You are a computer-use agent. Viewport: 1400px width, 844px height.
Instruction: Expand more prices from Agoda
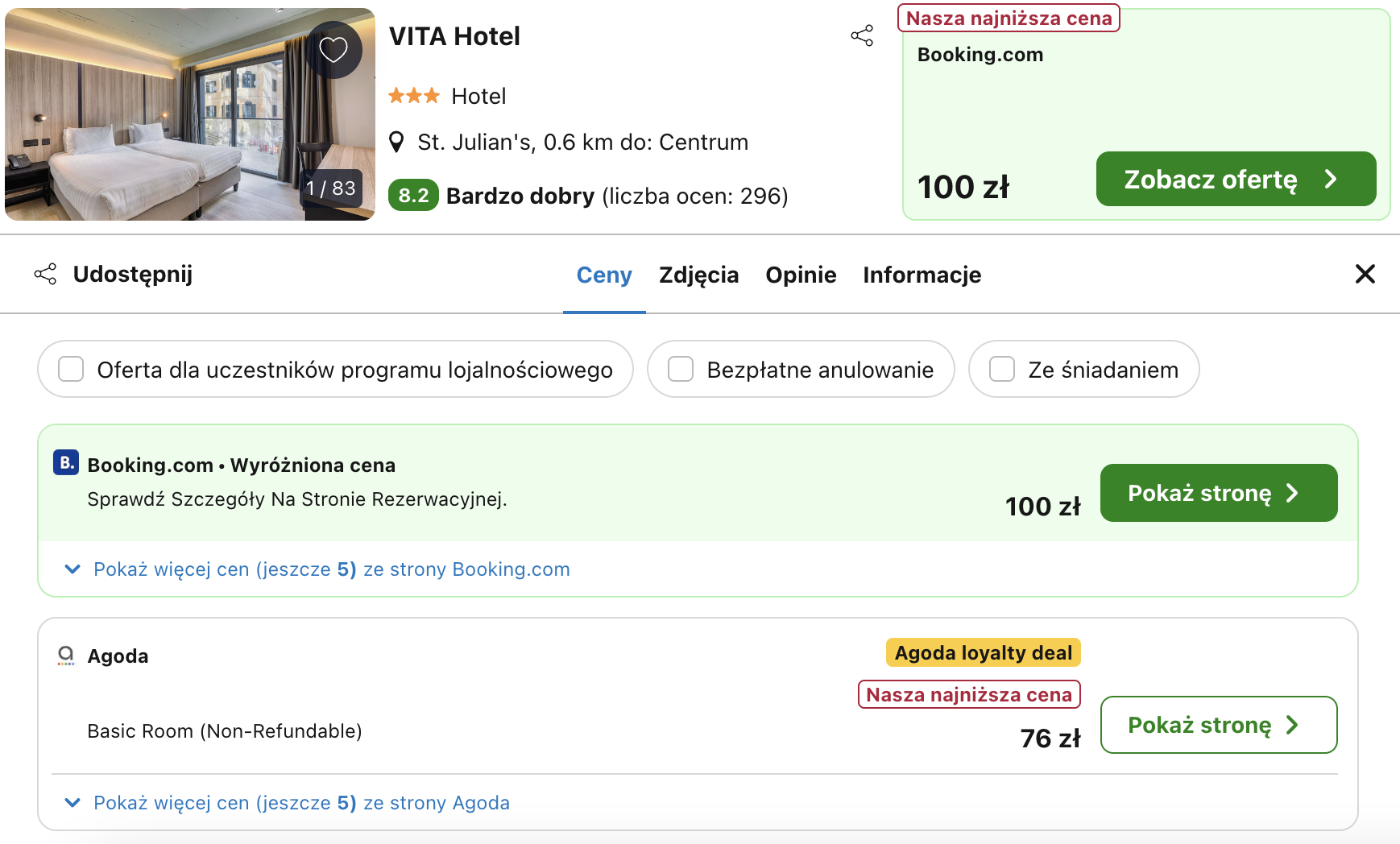point(301,803)
